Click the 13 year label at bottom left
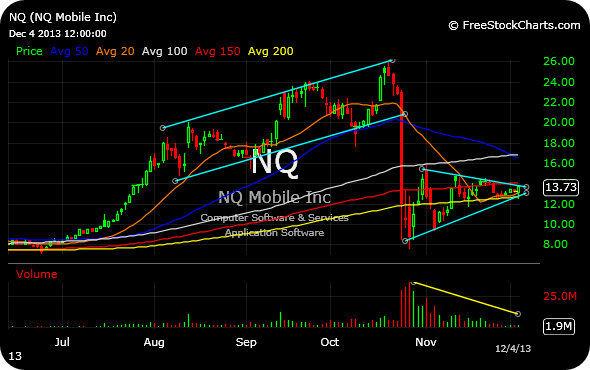The height and width of the screenshot is (370, 590). click(15, 356)
